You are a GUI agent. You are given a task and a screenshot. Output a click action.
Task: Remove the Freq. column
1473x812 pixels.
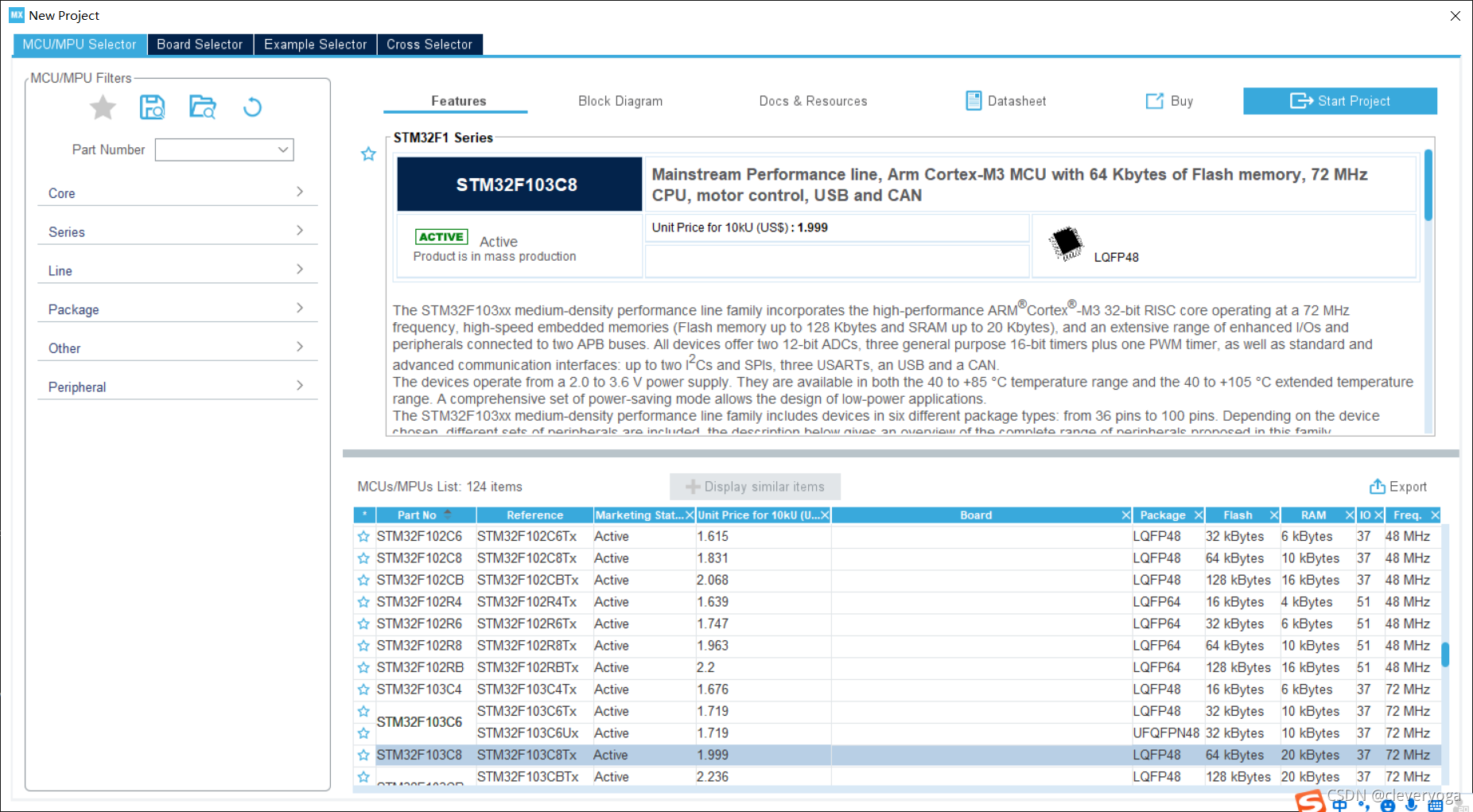[1435, 515]
